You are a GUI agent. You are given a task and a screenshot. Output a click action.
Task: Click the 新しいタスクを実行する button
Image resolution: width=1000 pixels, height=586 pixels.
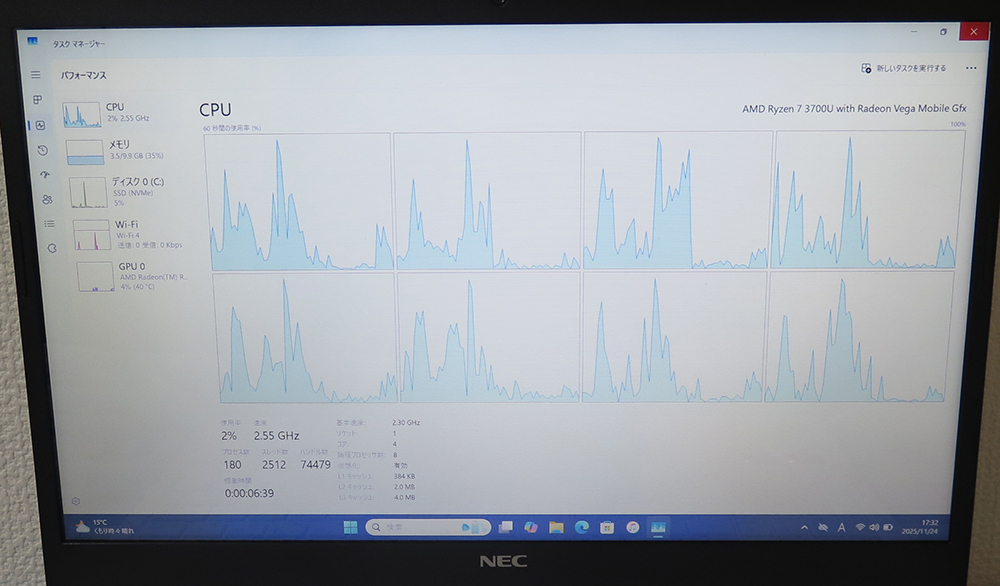point(903,68)
